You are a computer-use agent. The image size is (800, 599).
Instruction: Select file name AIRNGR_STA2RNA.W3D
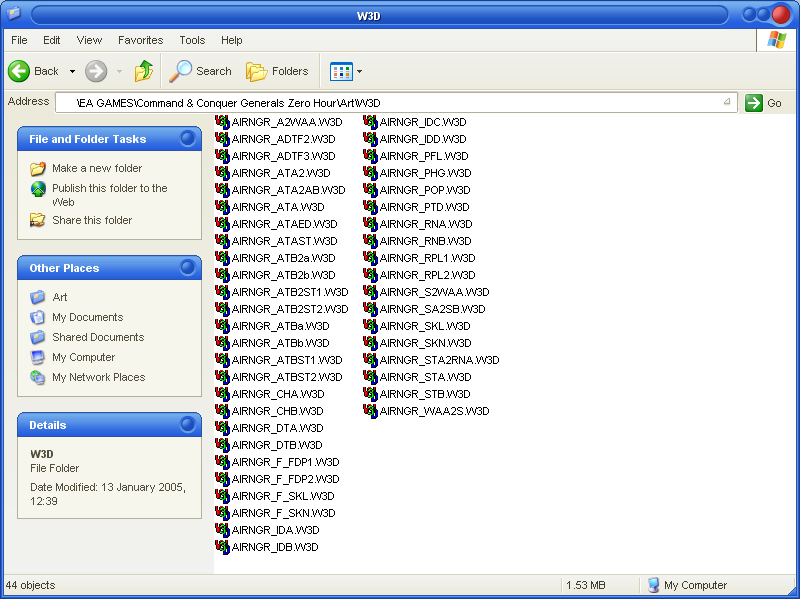(x=439, y=360)
